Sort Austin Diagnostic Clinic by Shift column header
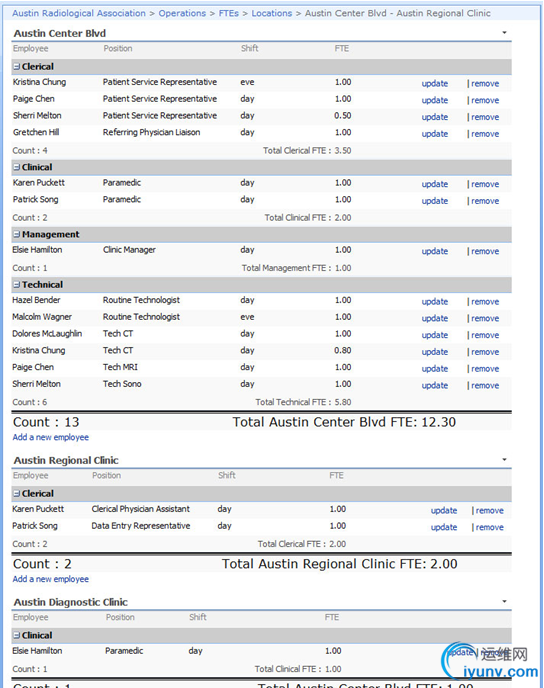Image resolution: width=544 pixels, height=688 pixels. [x=197, y=617]
